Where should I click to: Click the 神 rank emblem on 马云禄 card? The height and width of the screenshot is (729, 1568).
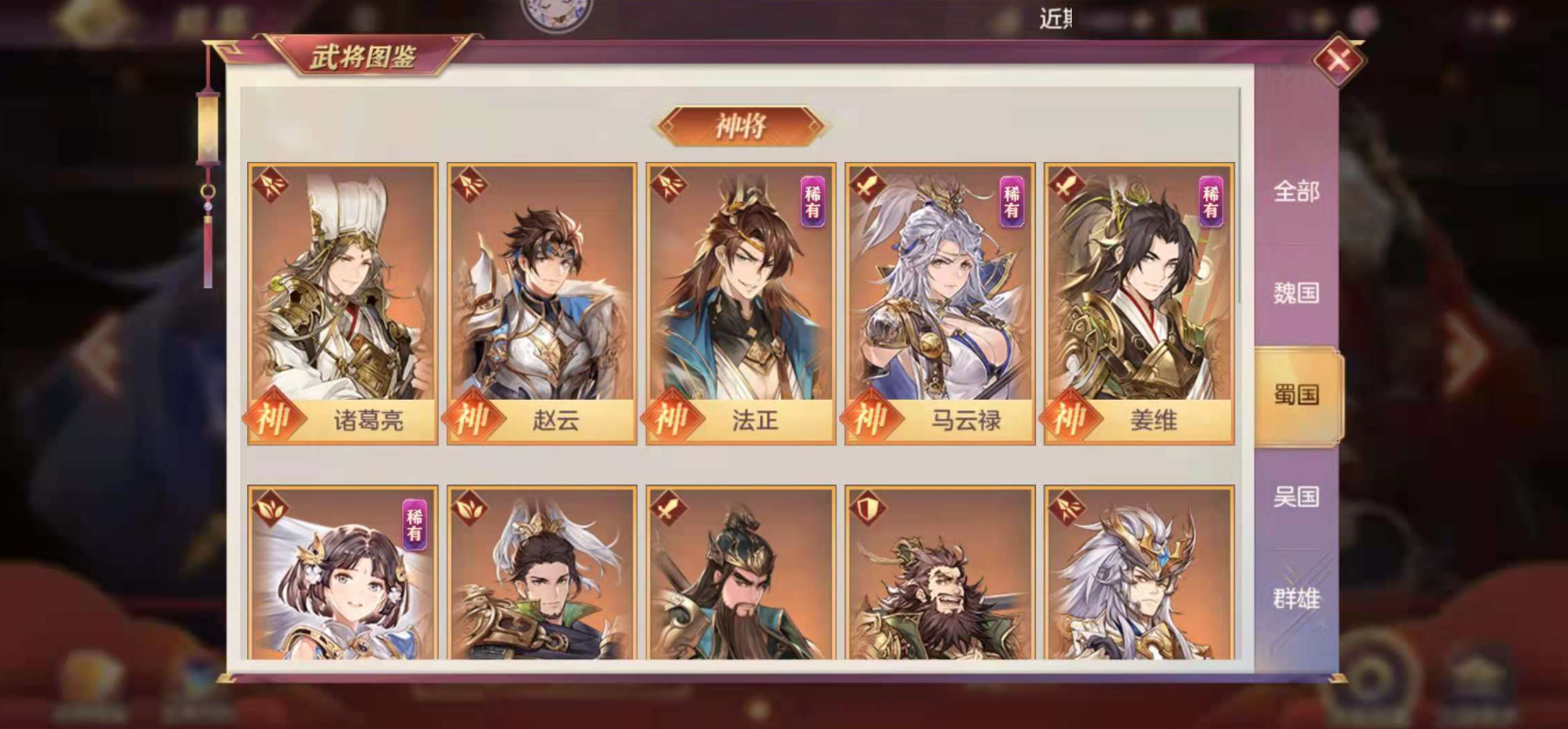point(870,420)
